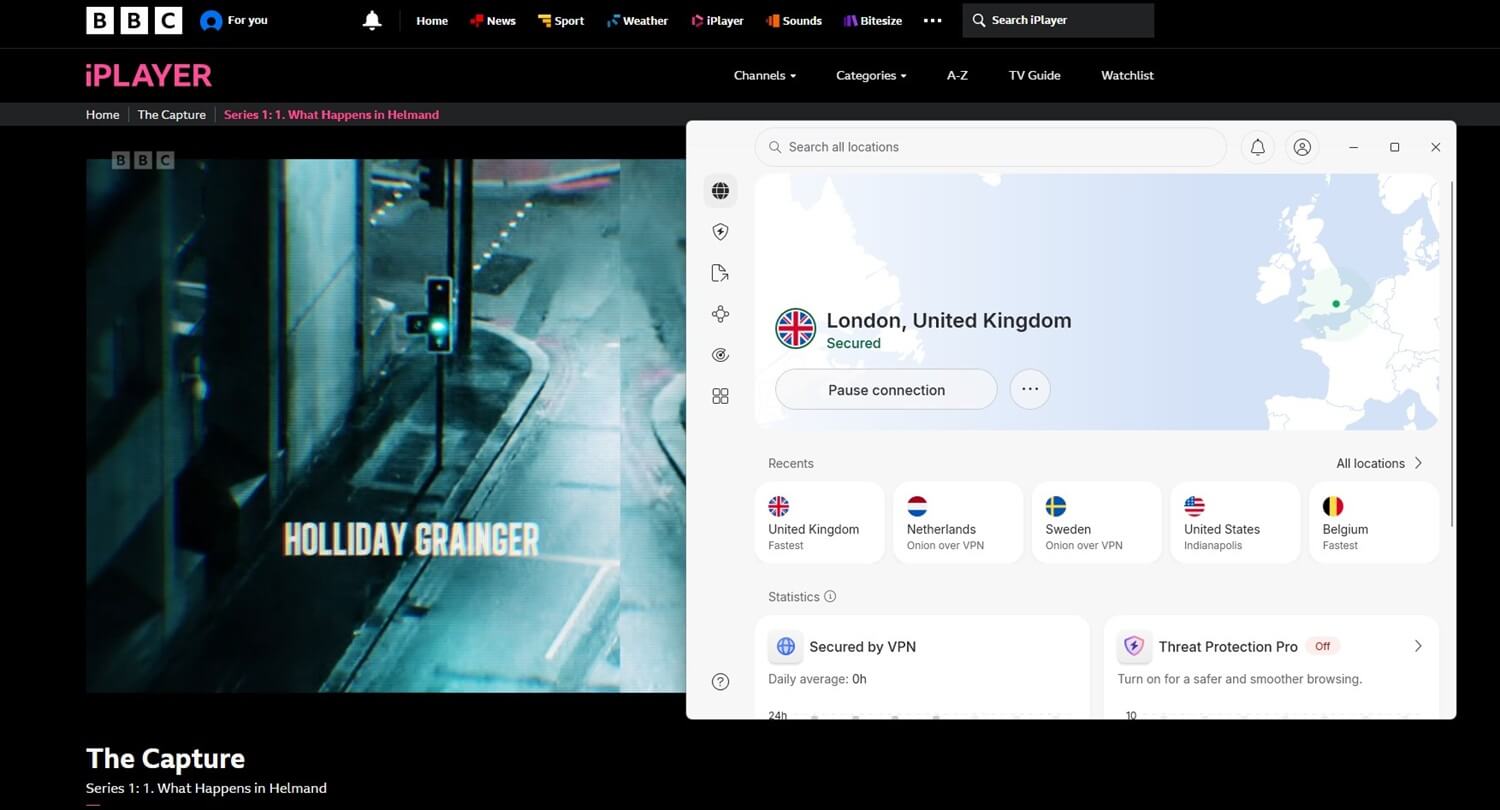The height and width of the screenshot is (810, 1500).
Task: Connect to Belgium recent location
Action: pos(1374,523)
